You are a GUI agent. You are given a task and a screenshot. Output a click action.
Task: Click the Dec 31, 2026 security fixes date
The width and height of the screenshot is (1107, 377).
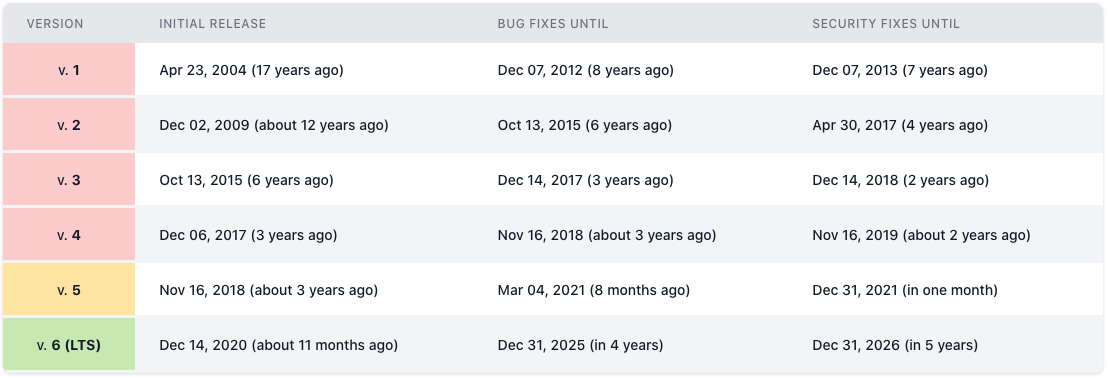[856, 346]
